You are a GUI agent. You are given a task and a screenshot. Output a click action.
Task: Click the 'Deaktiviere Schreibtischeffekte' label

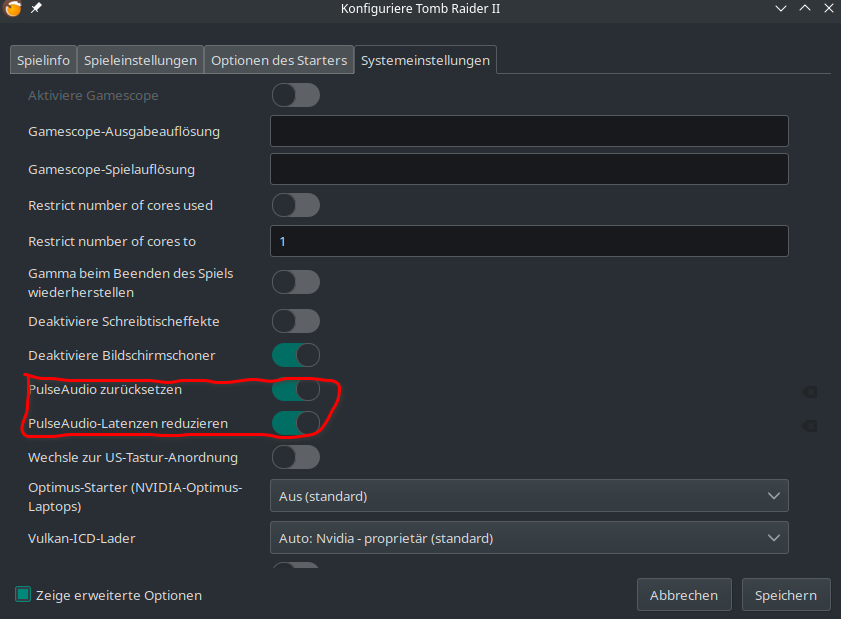124,321
